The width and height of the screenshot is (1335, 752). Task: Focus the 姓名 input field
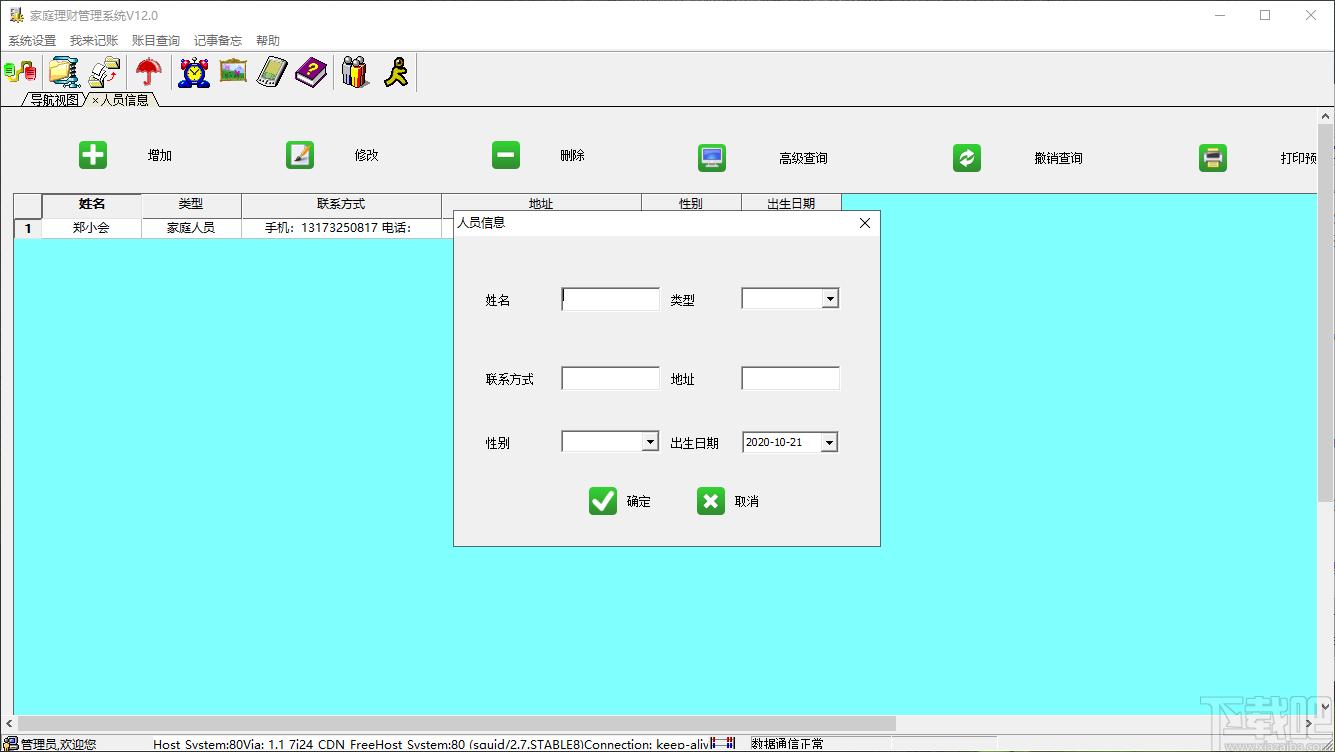611,299
